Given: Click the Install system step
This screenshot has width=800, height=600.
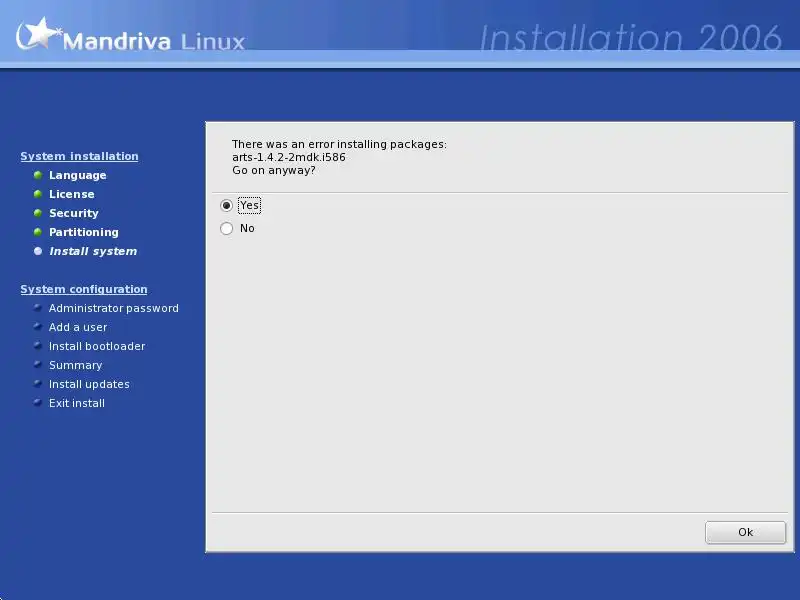Looking at the screenshot, I should coord(93,251).
